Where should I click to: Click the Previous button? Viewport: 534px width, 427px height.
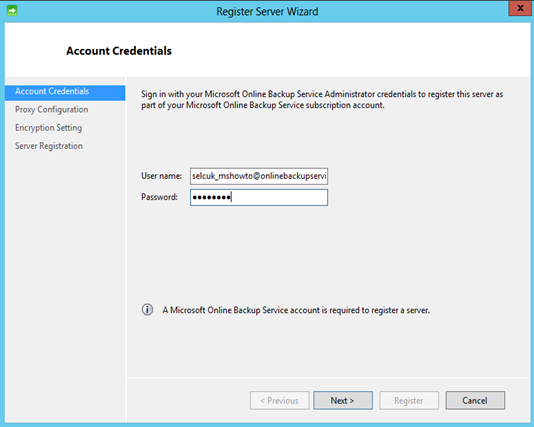point(280,400)
